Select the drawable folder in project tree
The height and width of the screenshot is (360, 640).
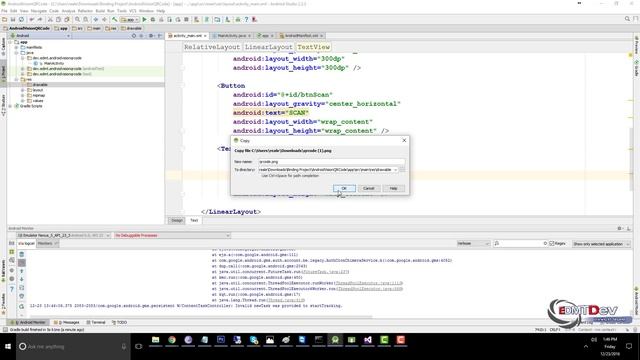[40, 84]
